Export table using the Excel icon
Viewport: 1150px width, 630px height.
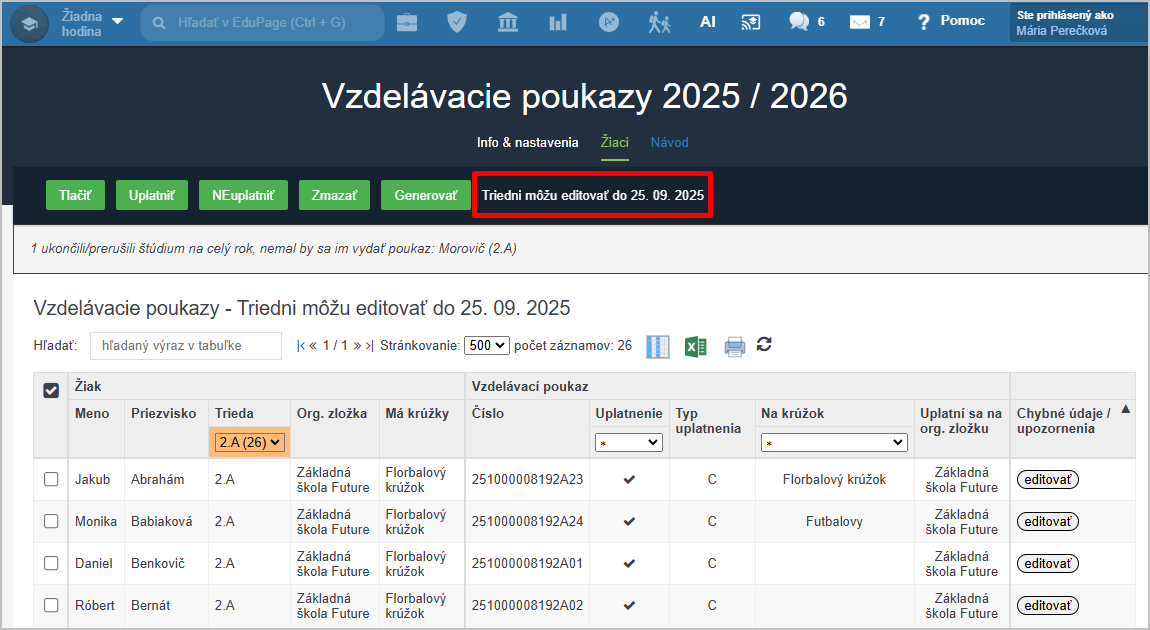(x=696, y=346)
